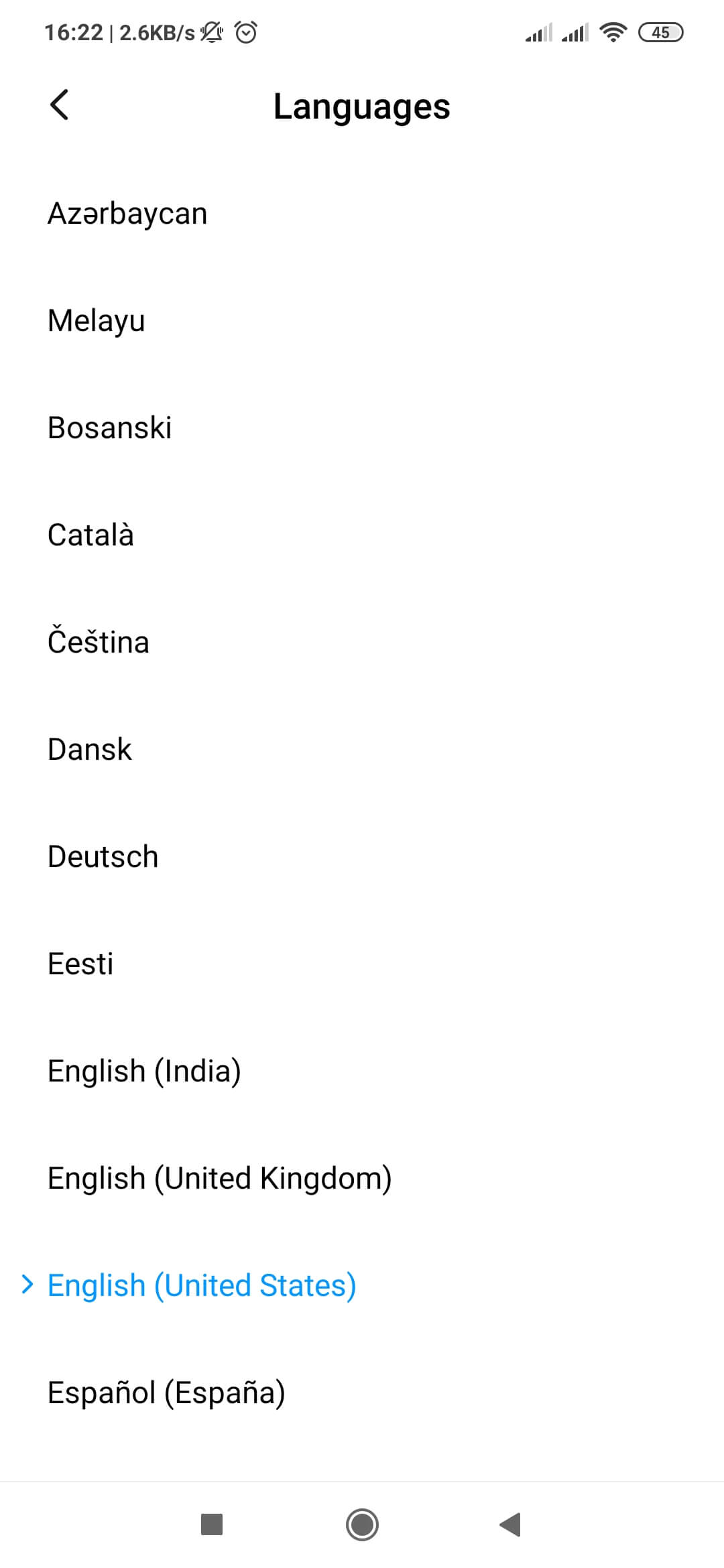The image size is (724, 1568).
Task: Tap the alarm clock icon in status bar
Action: (x=246, y=31)
